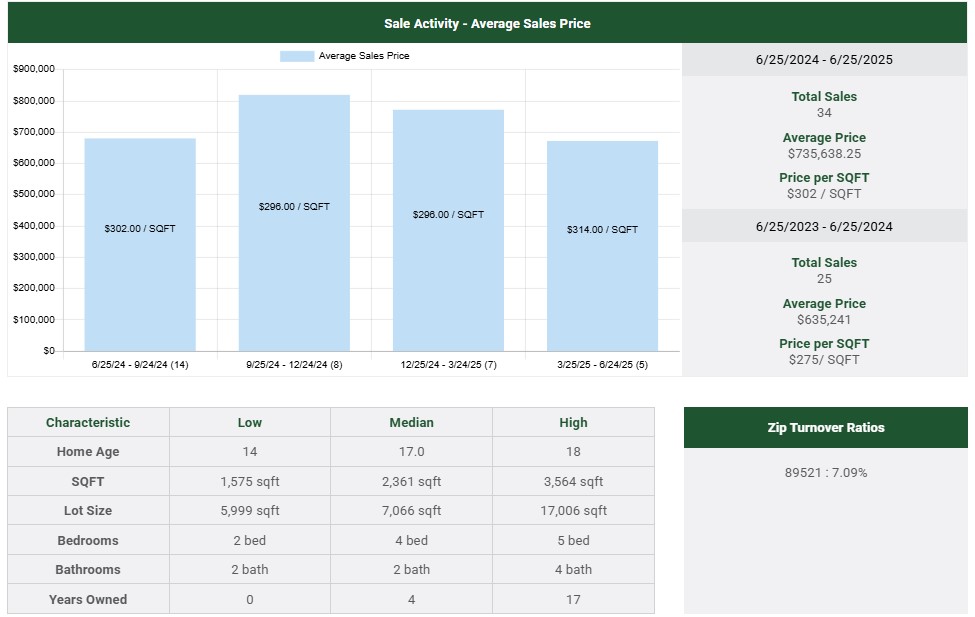
Task: Click the High column header
Action: click(x=573, y=422)
